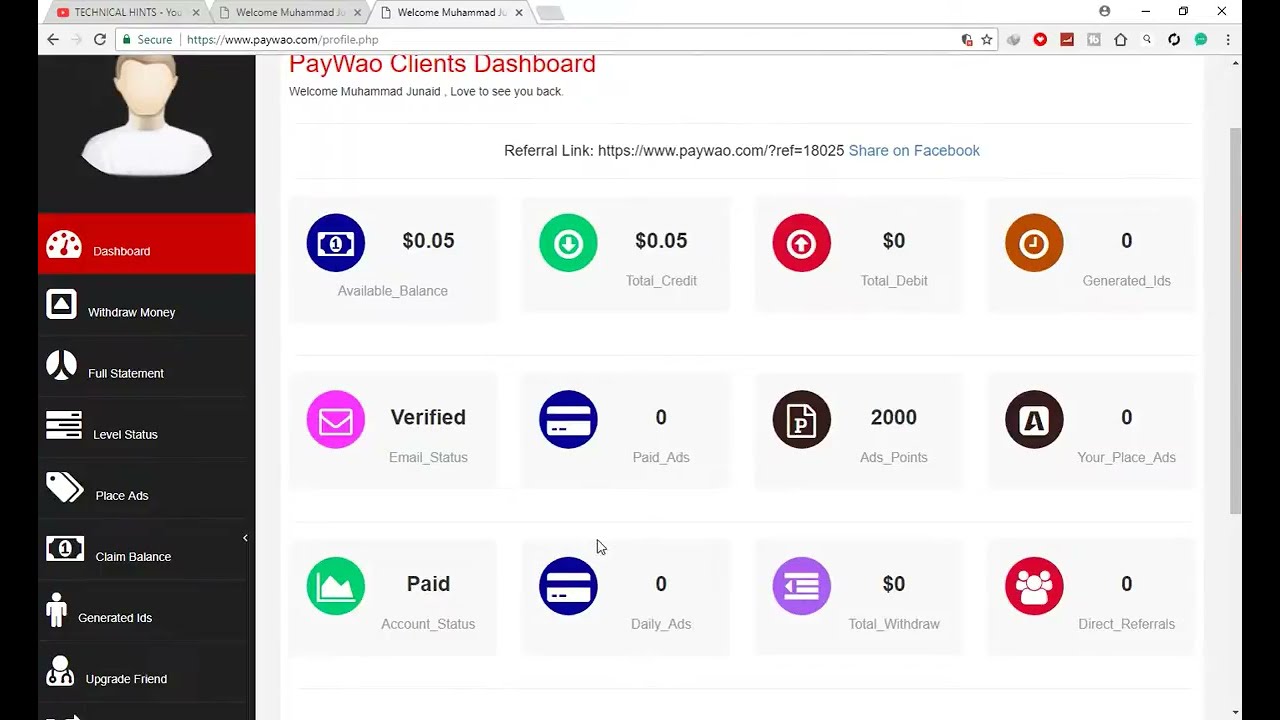Open a new browser tab
The image size is (1280, 720).
coord(550,13)
